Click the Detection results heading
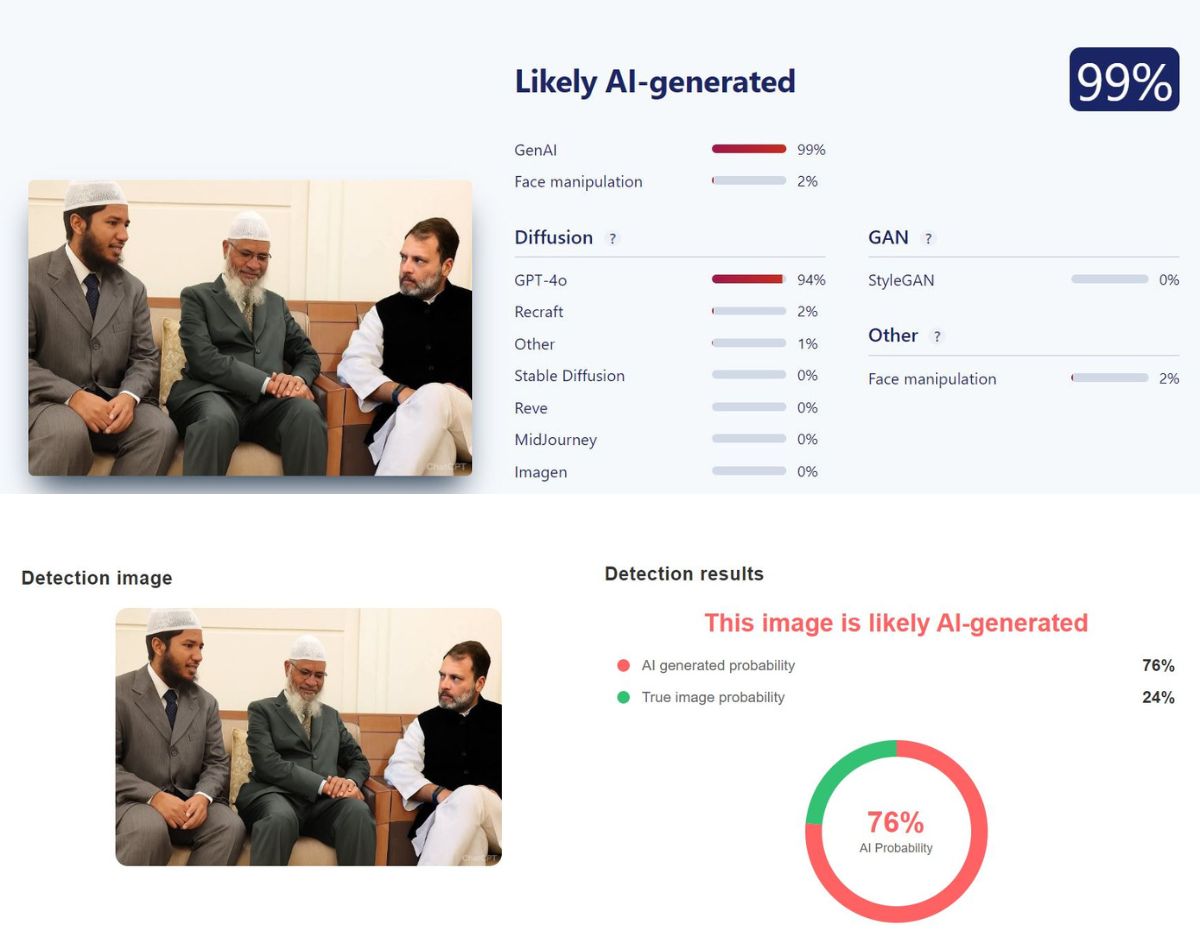This screenshot has width=1200, height=950. [684, 574]
